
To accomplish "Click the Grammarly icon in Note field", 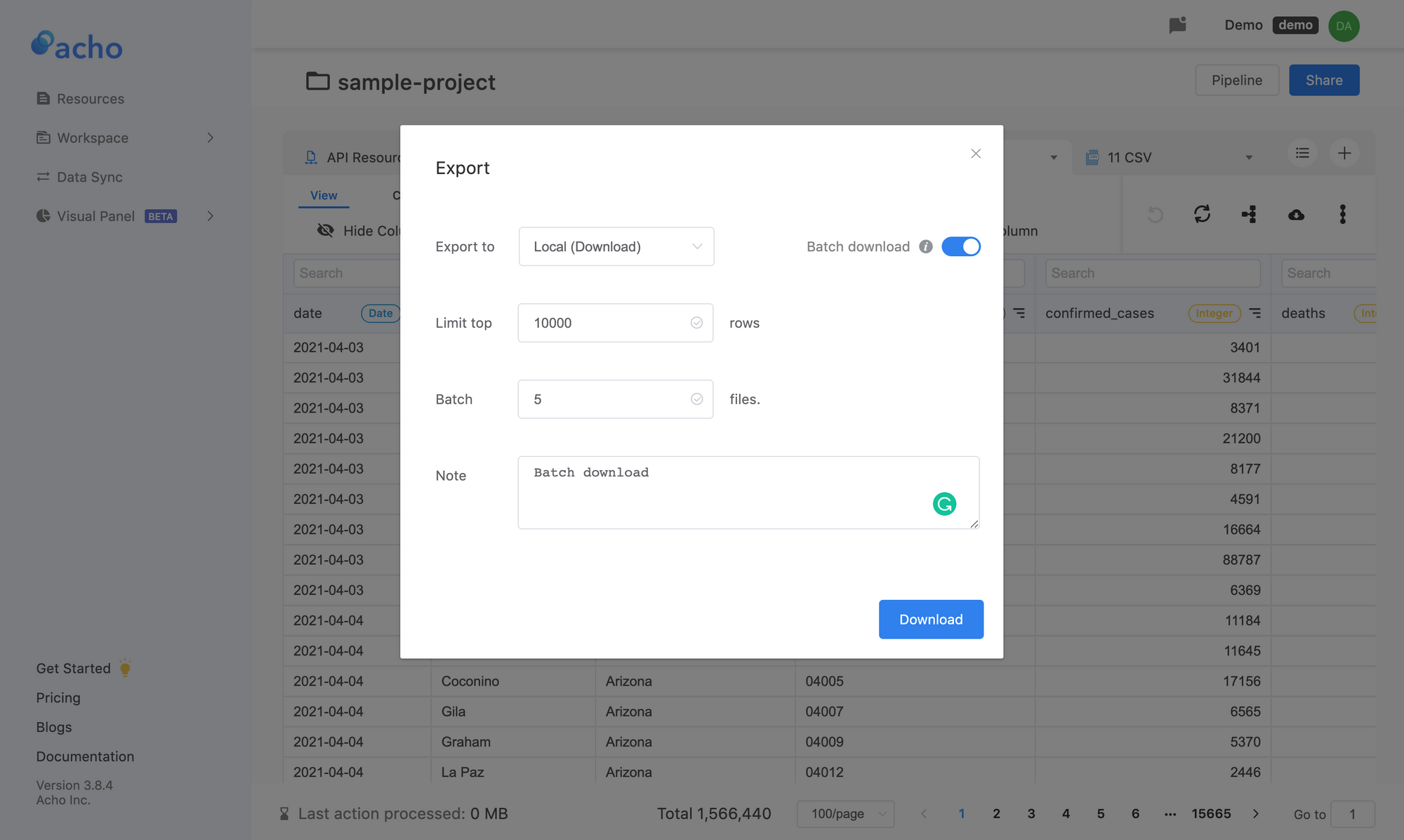I will (944, 504).
